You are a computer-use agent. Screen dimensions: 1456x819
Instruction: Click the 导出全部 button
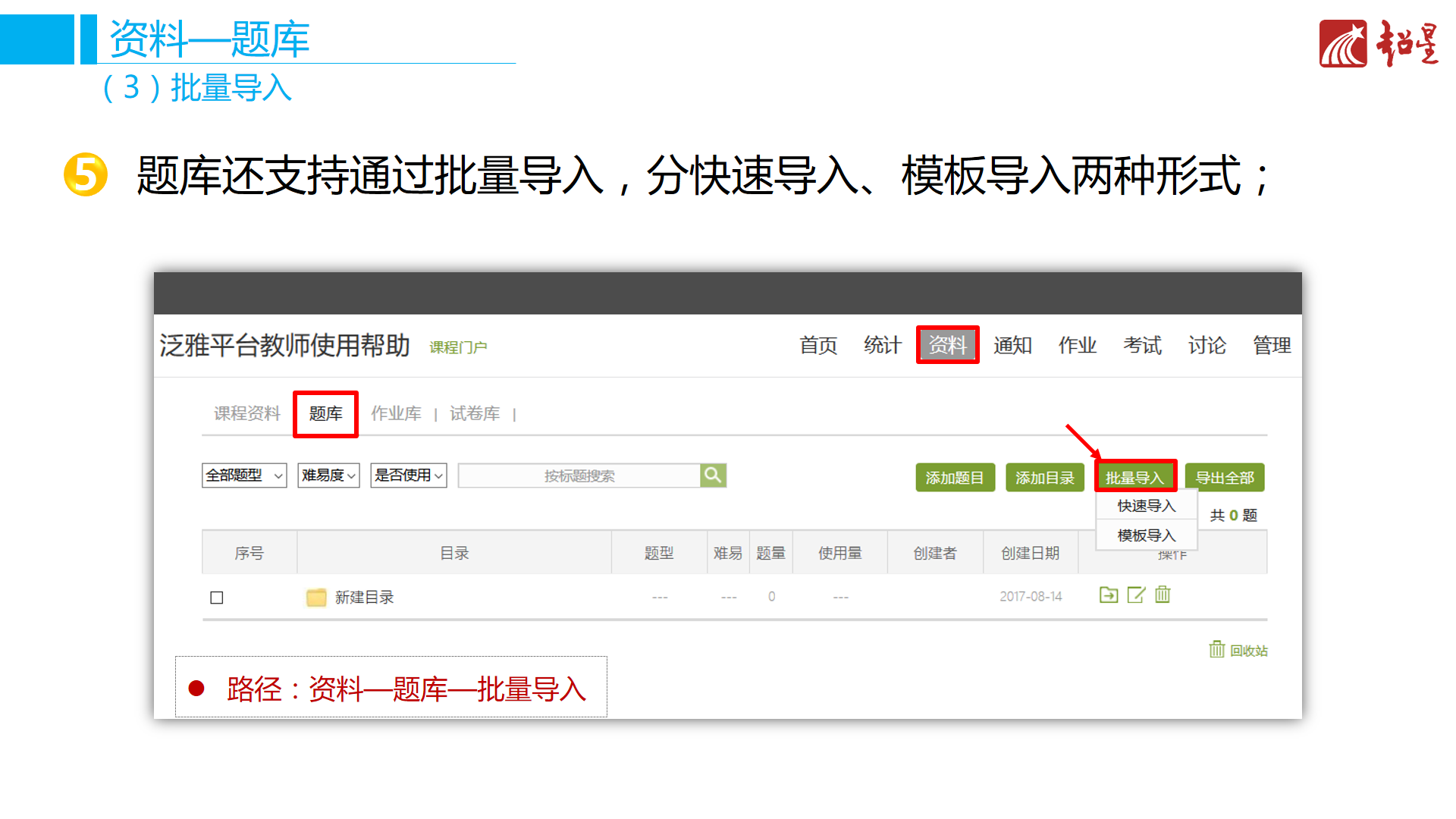coord(1224,478)
